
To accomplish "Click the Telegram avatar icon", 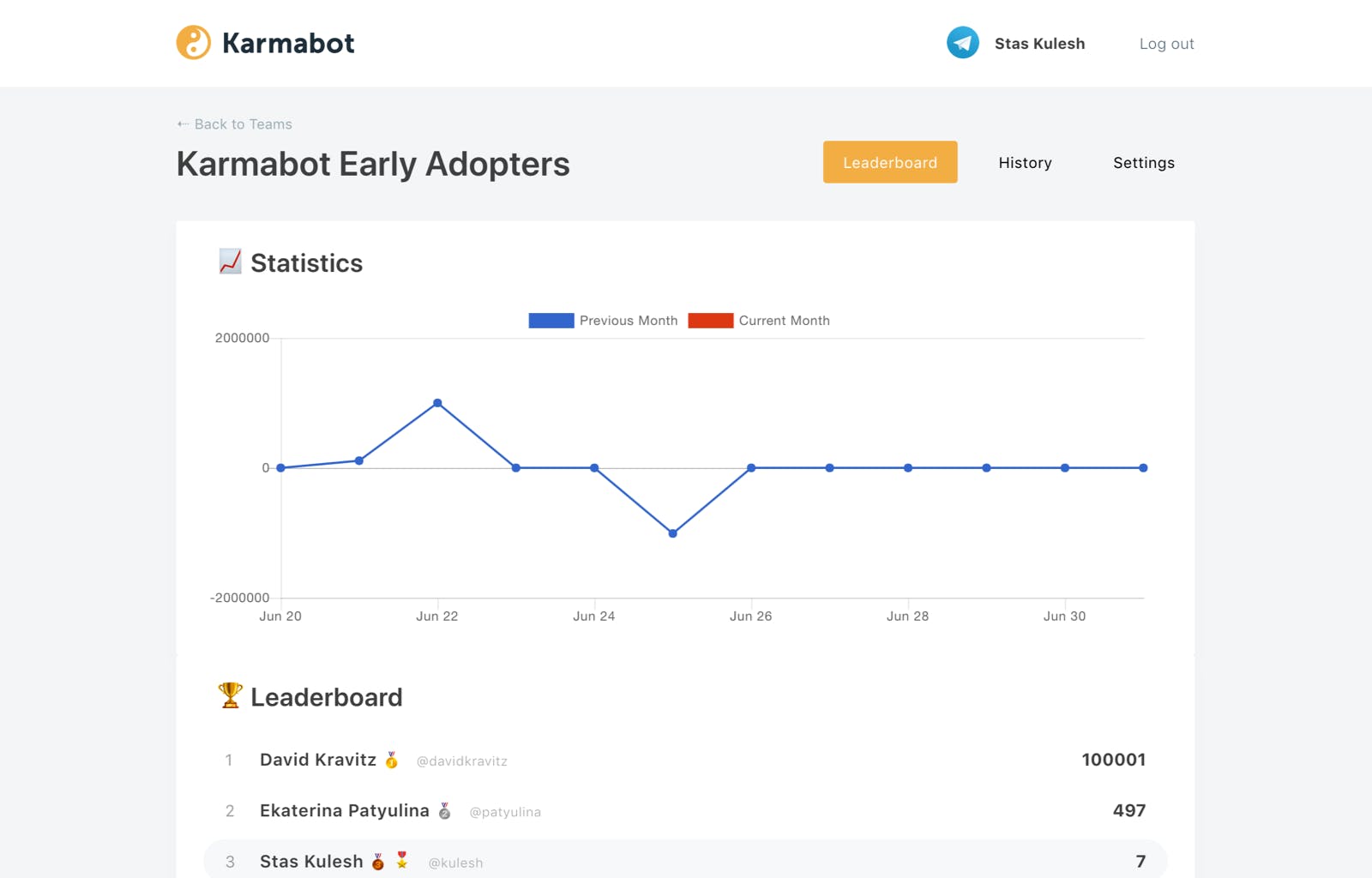I will (962, 42).
